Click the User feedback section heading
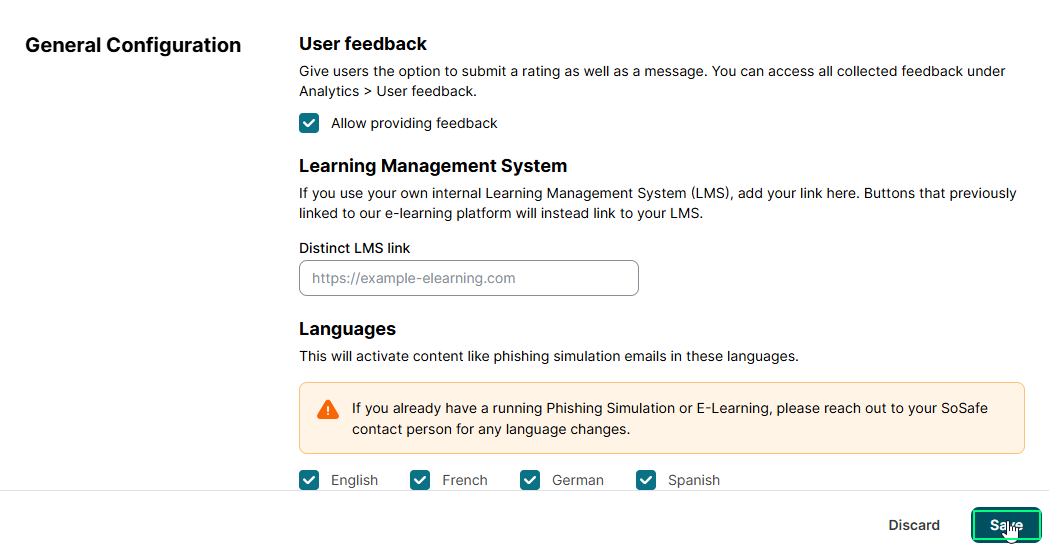This screenshot has width=1049, height=555. pyautogui.click(x=363, y=44)
